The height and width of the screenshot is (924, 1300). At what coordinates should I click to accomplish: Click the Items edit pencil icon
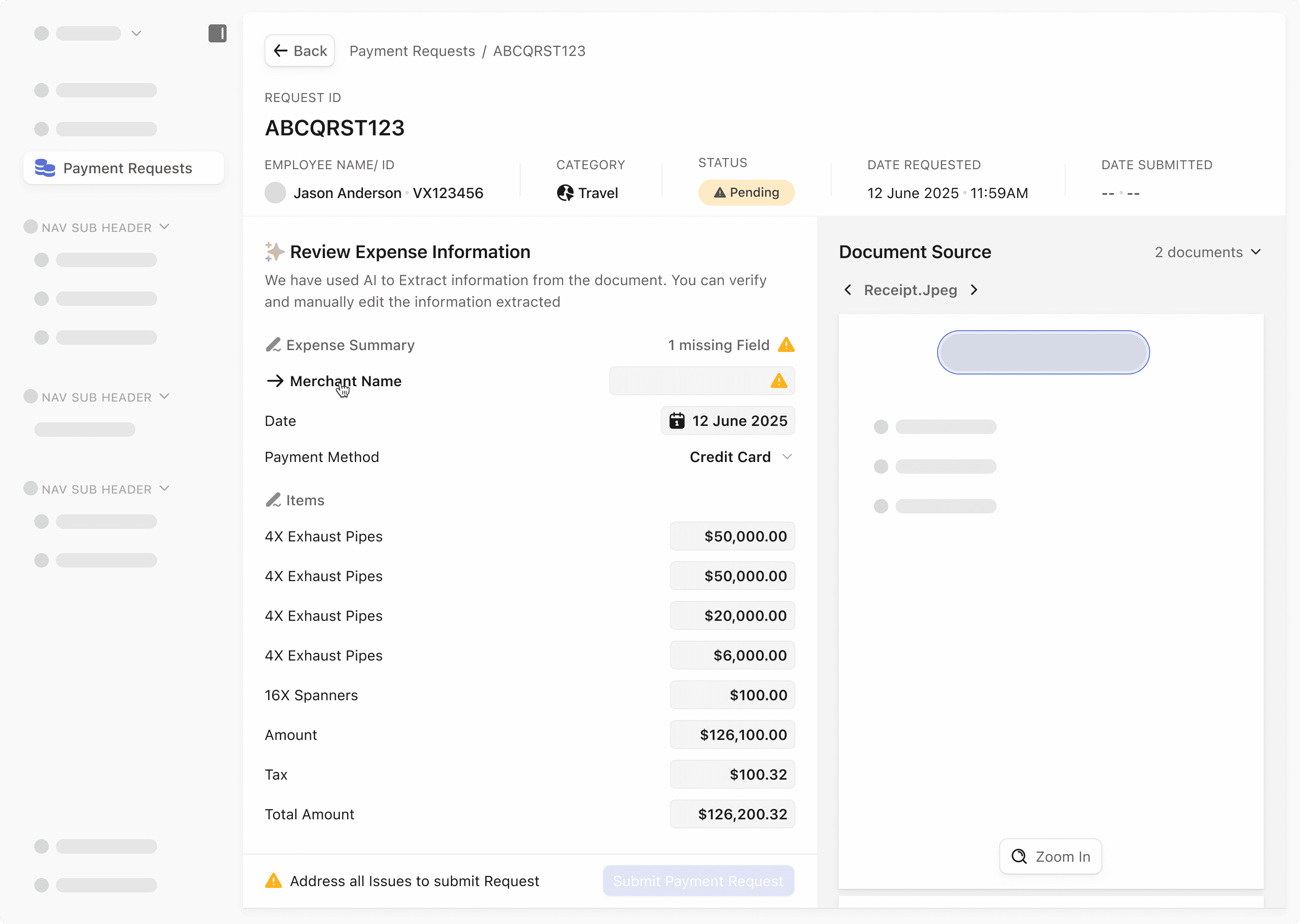tap(273, 500)
